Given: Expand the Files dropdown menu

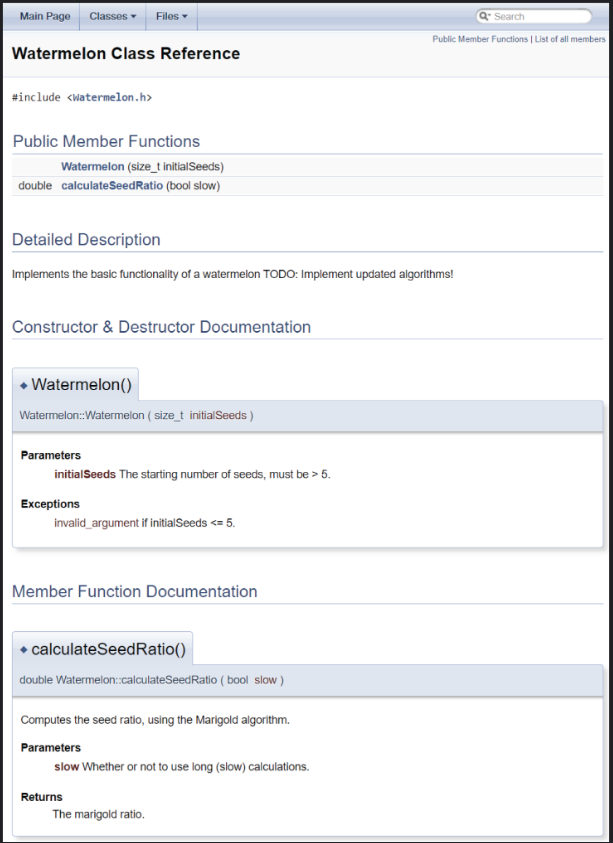Looking at the screenshot, I should click(172, 16).
